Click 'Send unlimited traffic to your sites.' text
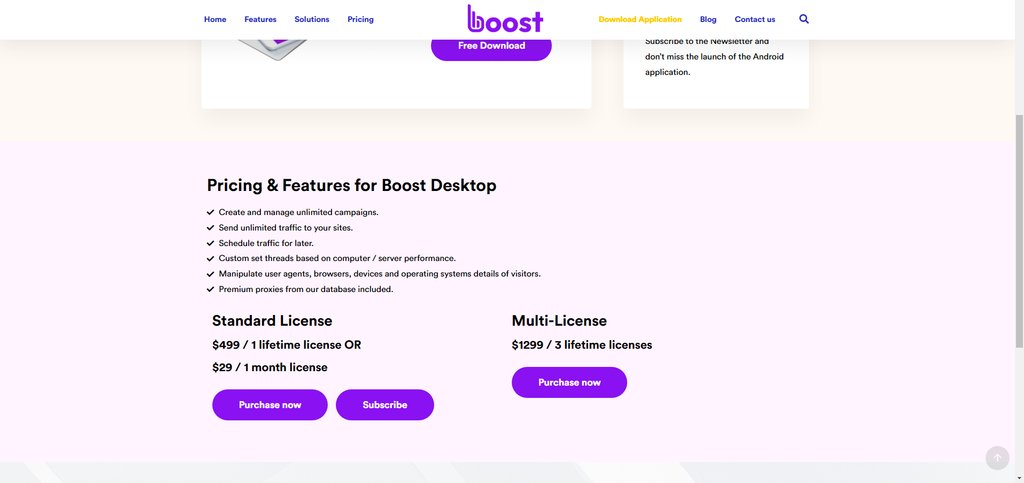The image size is (1024, 483). pyautogui.click(x=285, y=228)
